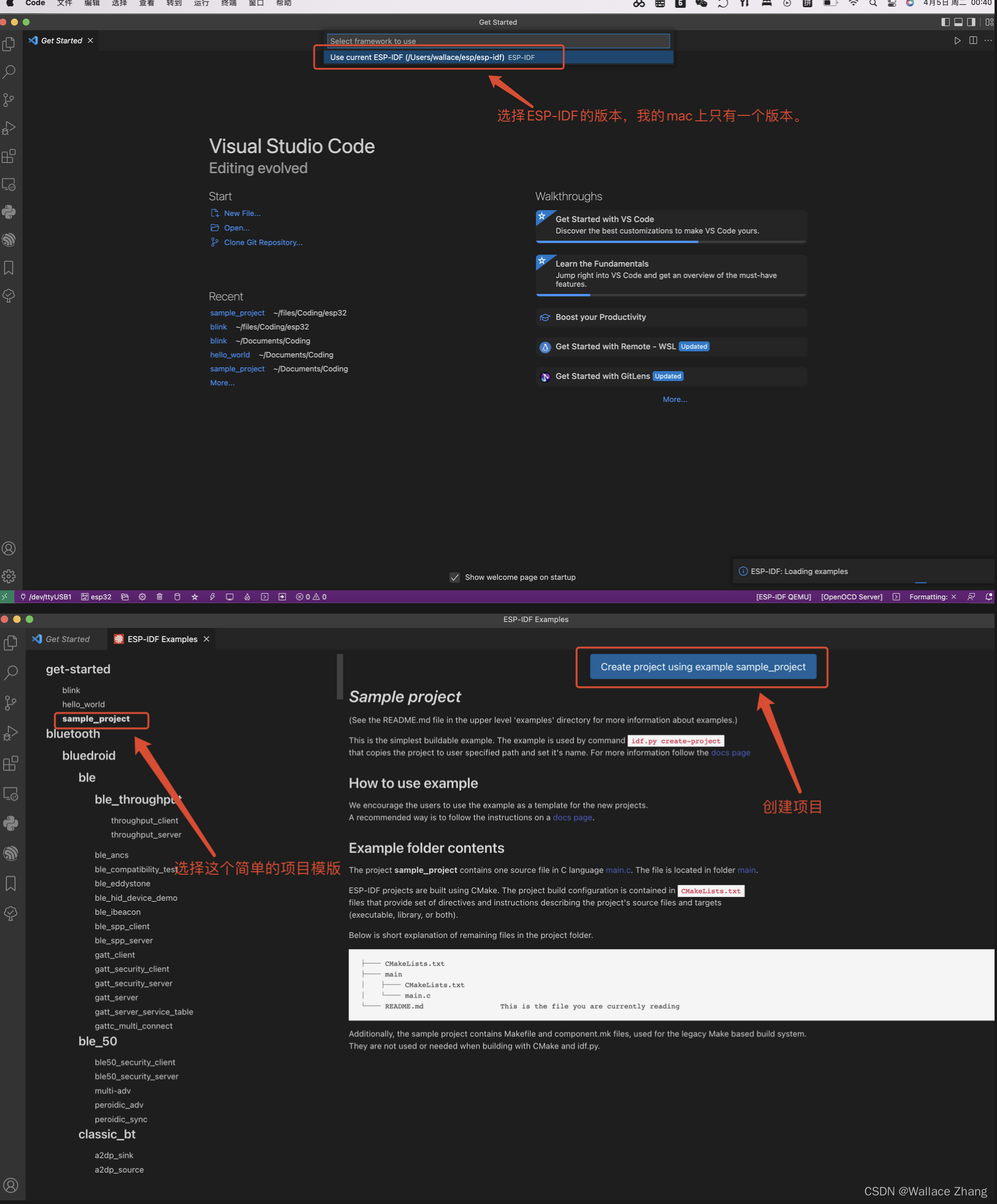Open Python sidebar icon in Get Started window
997x1204 pixels.
click(9, 212)
